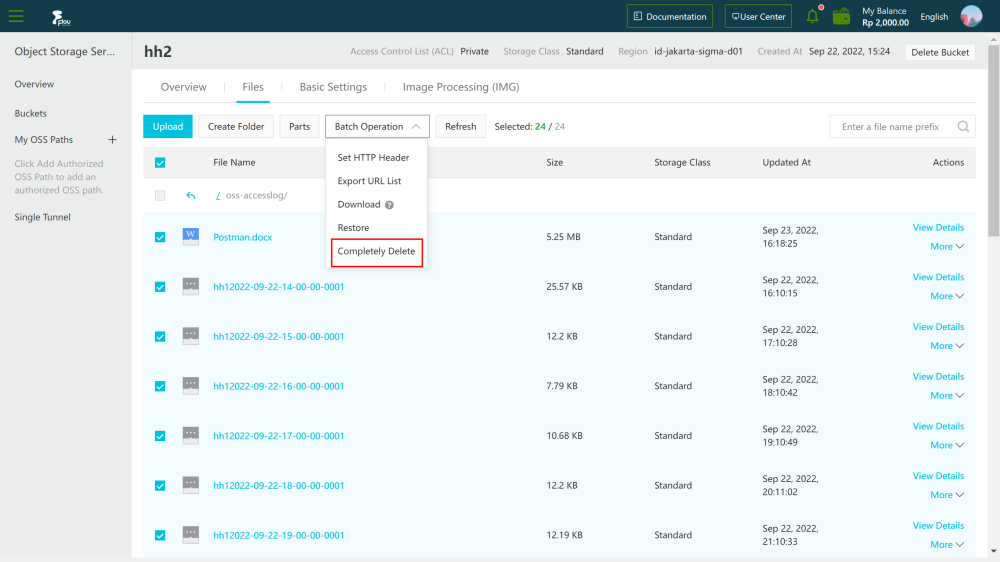Screen dimensions: 1000x562
Task: View Details for Postman.docx
Action: point(938,227)
